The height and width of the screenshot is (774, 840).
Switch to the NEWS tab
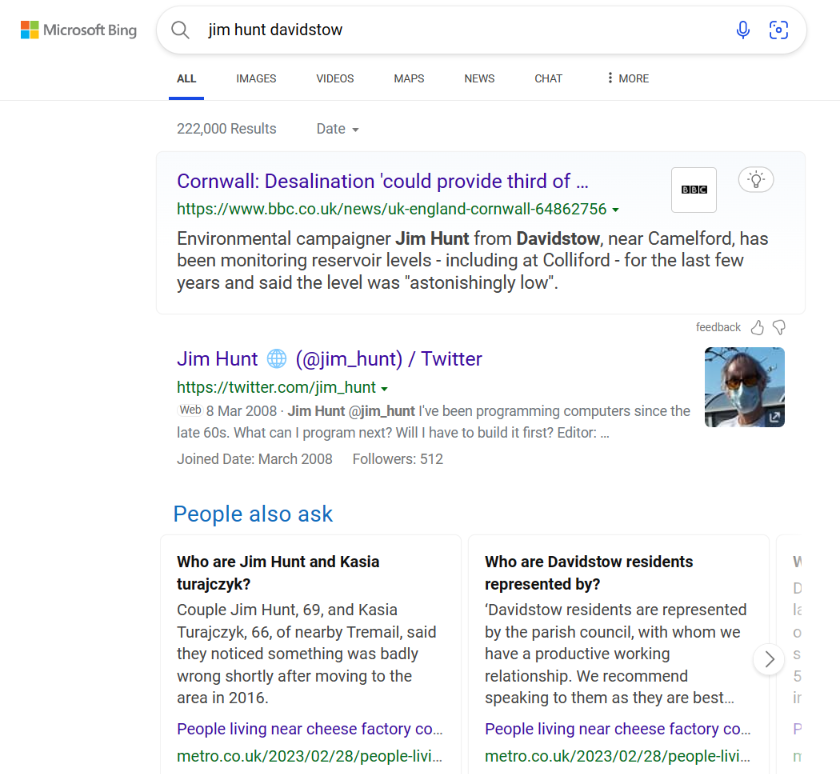[479, 79]
